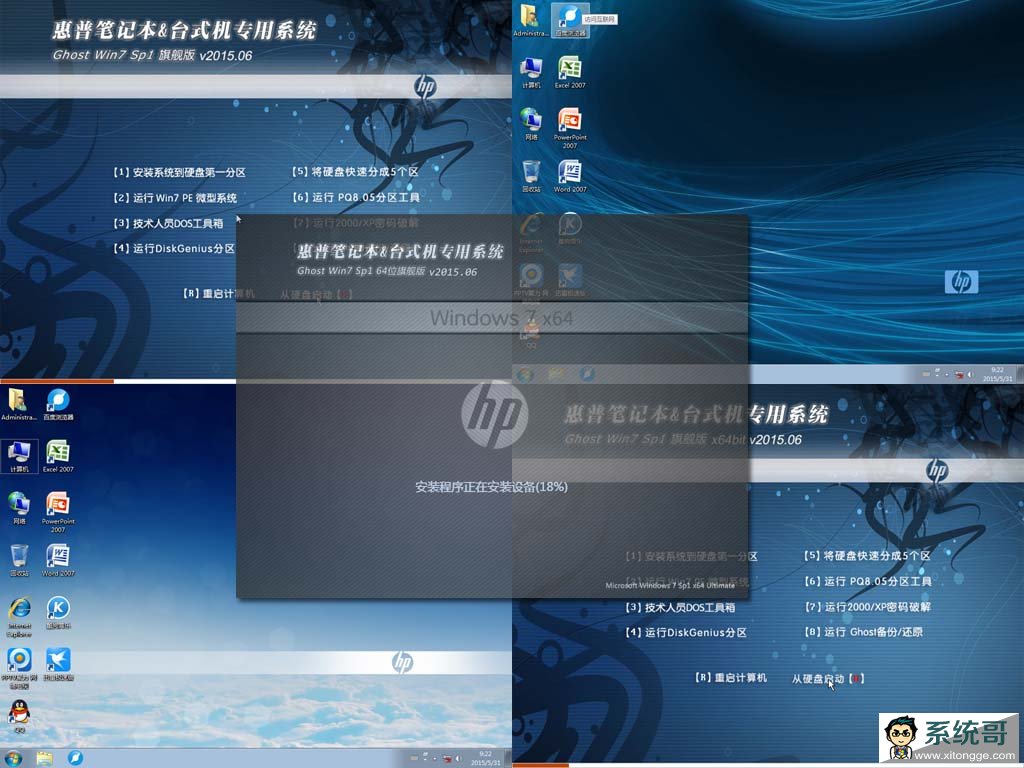Image resolution: width=1024 pixels, height=768 pixels.
Task: Pick [6] 运行 PQ8.05分区工具 in the upper boot menu
Action: coord(356,197)
